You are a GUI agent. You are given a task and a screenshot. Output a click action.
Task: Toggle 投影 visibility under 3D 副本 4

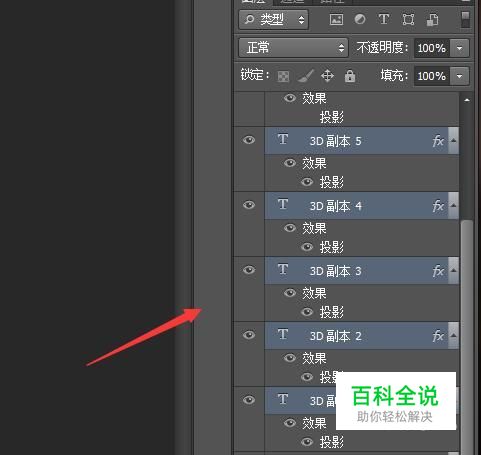[x=307, y=247]
